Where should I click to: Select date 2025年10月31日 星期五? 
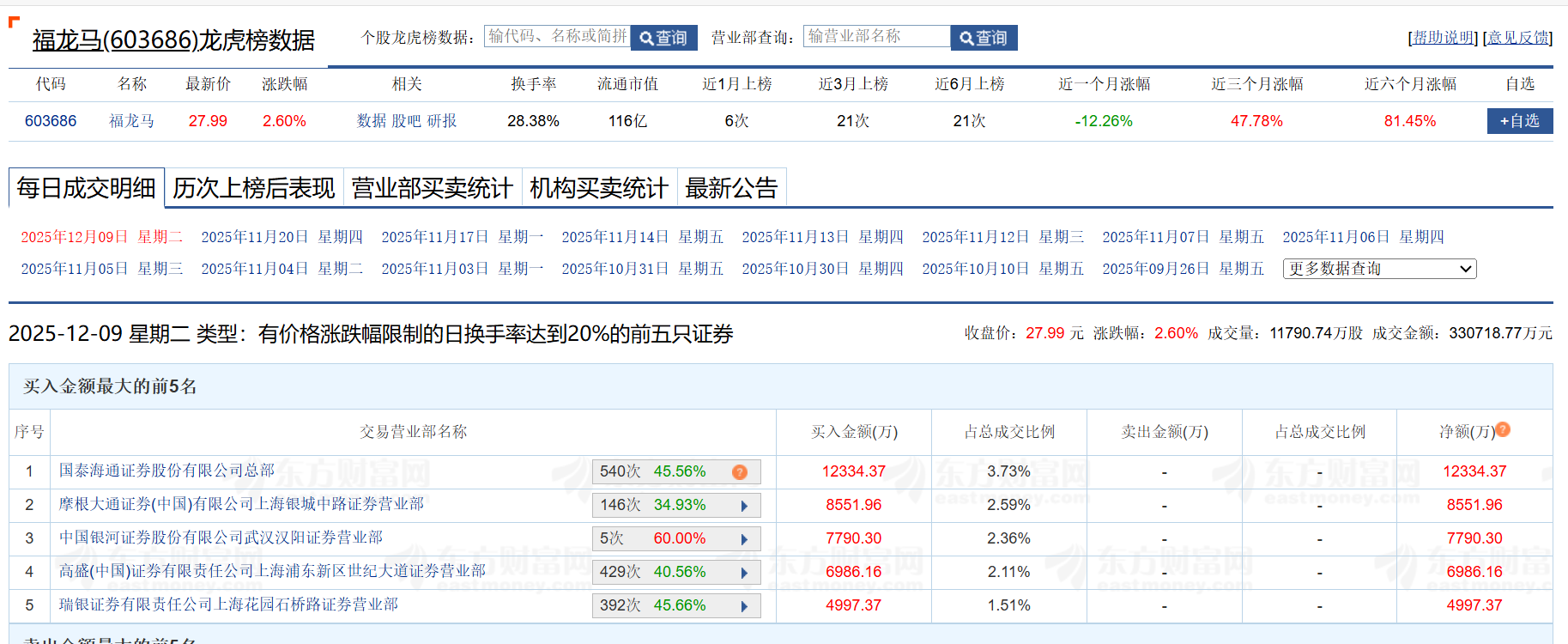[643, 269]
